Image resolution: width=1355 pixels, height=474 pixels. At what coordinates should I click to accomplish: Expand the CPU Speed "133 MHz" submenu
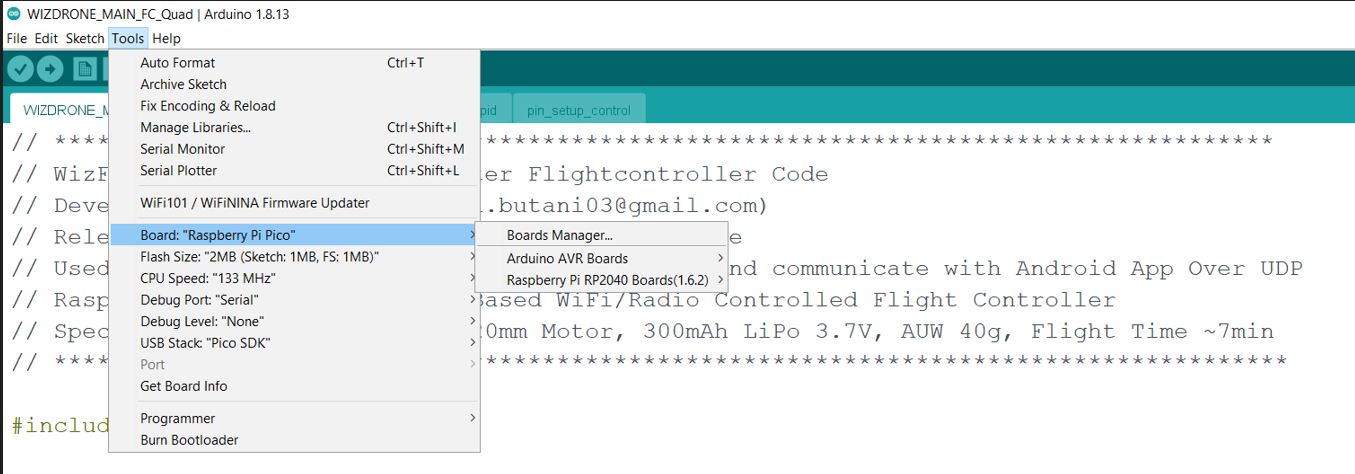pyautogui.click(x=294, y=278)
